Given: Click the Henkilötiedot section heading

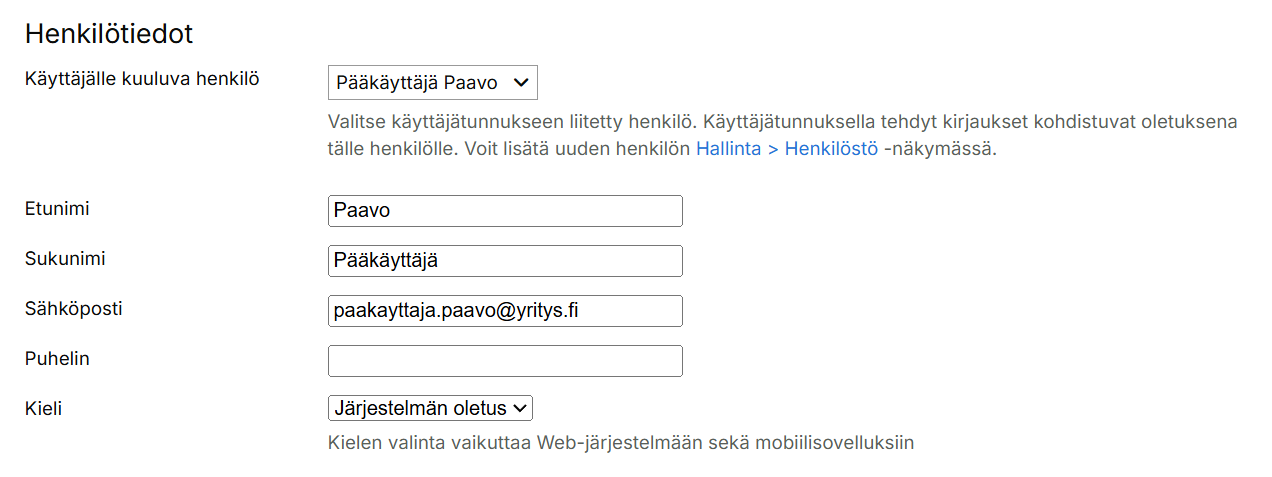Looking at the screenshot, I should point(109,34).
